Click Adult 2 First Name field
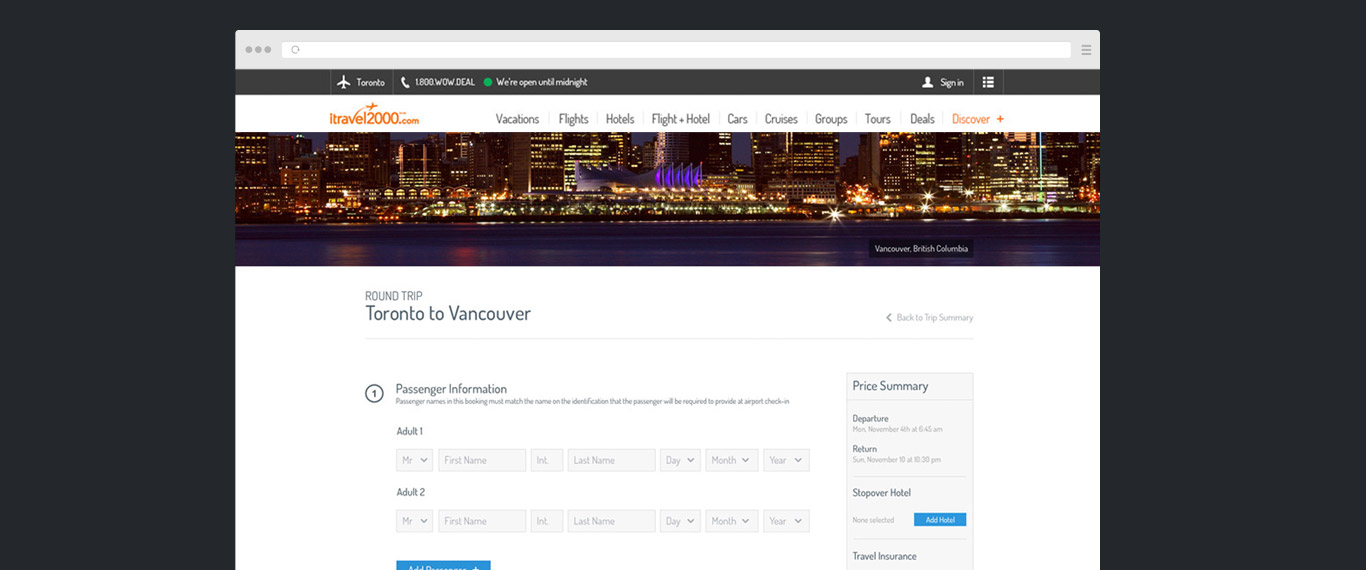The height and width of the screenshot is (570, 1366). 482,521
